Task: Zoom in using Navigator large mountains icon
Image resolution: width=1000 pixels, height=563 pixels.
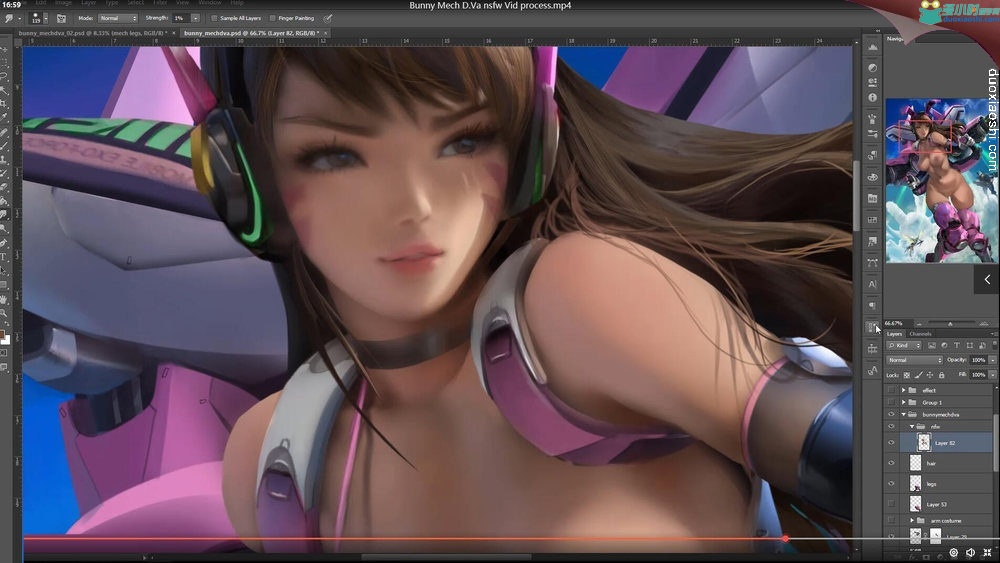Action: pos(984,324)
